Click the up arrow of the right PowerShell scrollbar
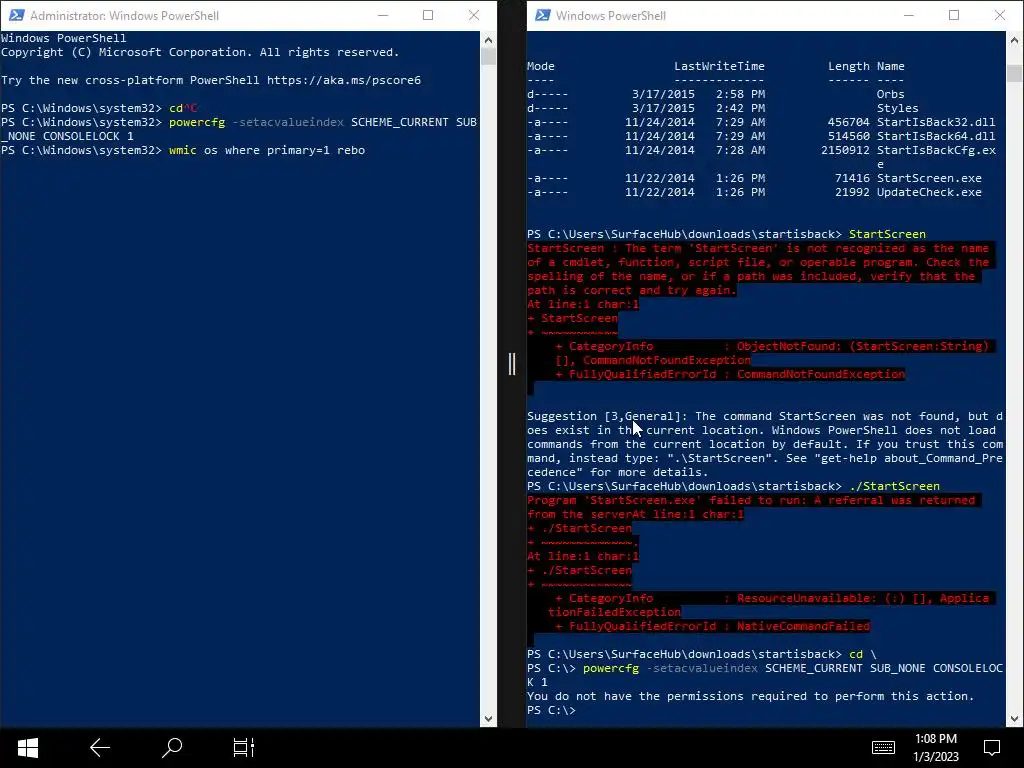The height and width of the screenshot is (768, 1024). (x=1014, y=40)
